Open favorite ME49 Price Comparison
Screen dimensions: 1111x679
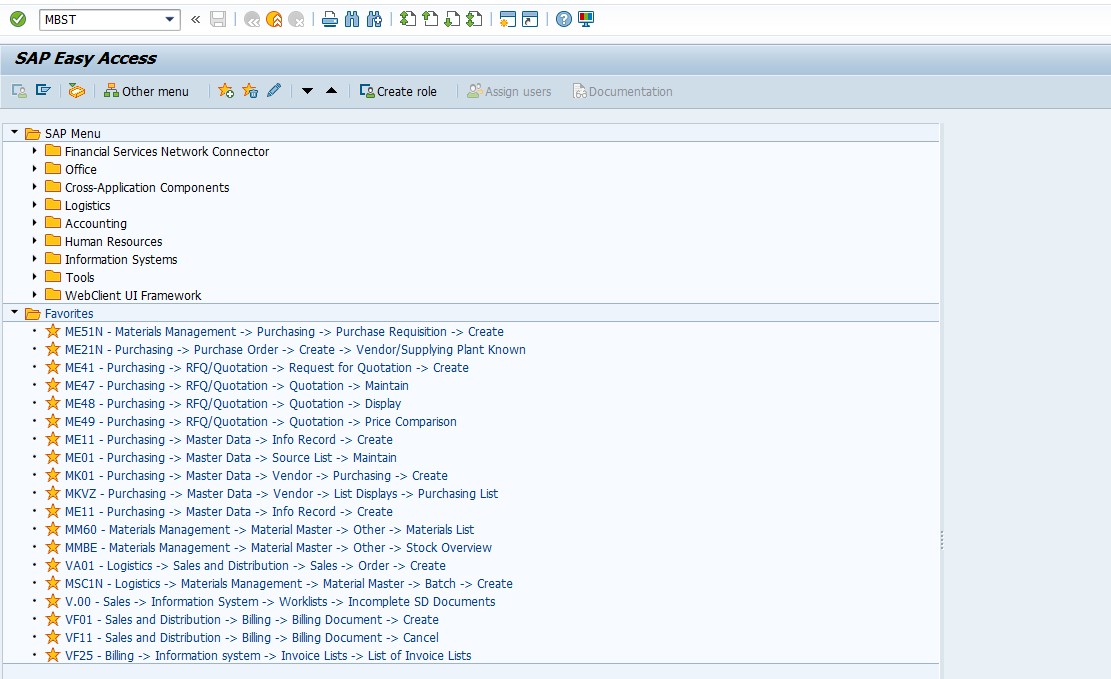261,422
